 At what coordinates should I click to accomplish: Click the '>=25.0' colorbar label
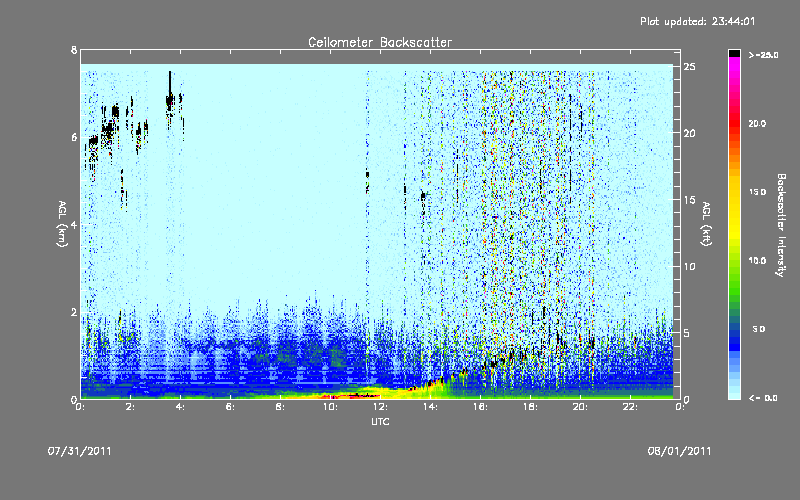point(763,55)
